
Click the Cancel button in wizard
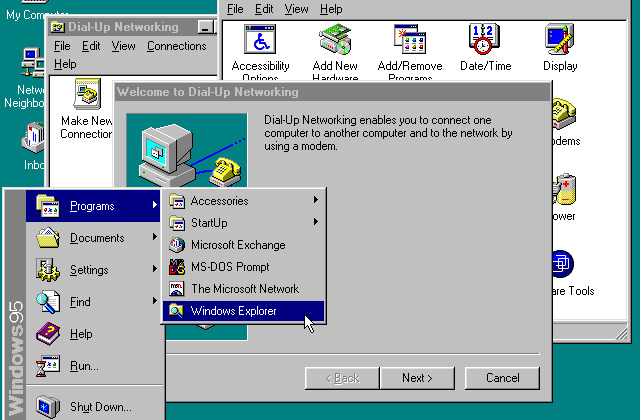tap(502, 378)
